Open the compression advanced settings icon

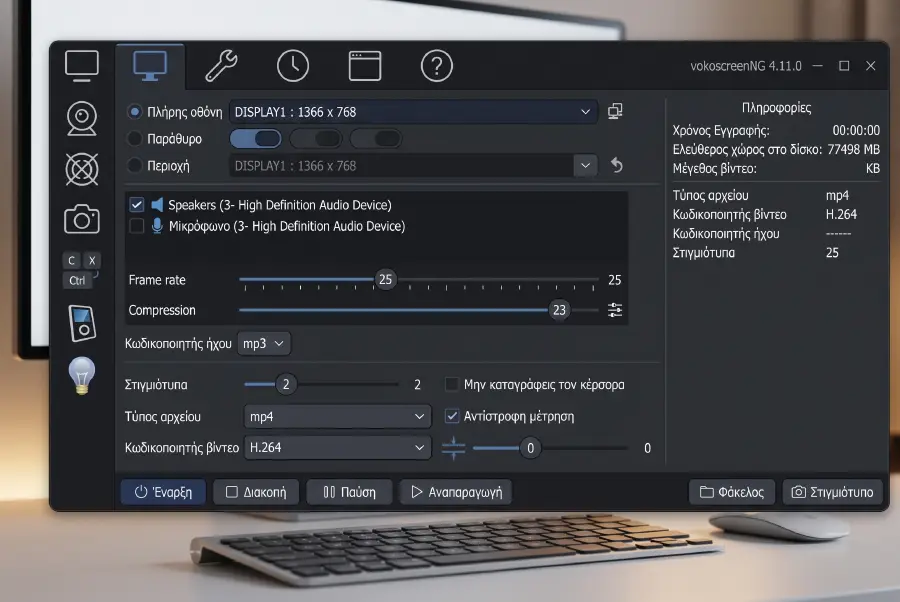[x=615, y=310]
